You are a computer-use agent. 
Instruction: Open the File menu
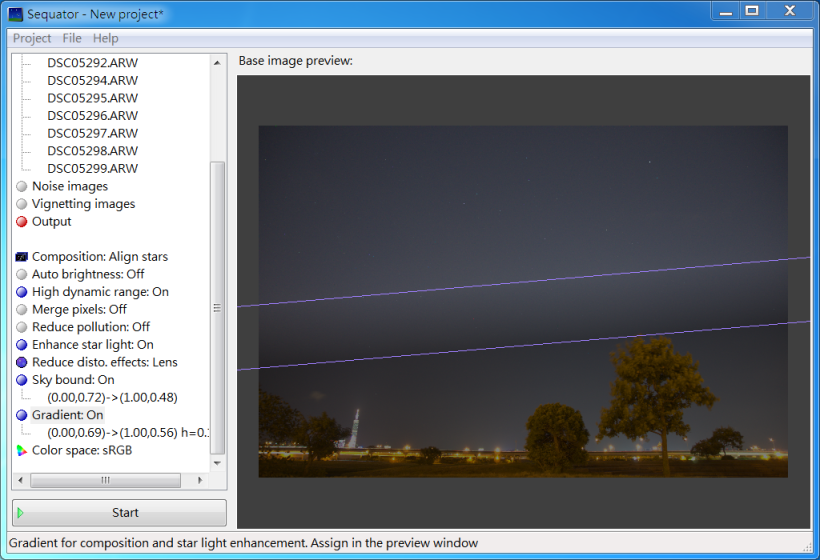pyautogui.click(x=72, y=38)
